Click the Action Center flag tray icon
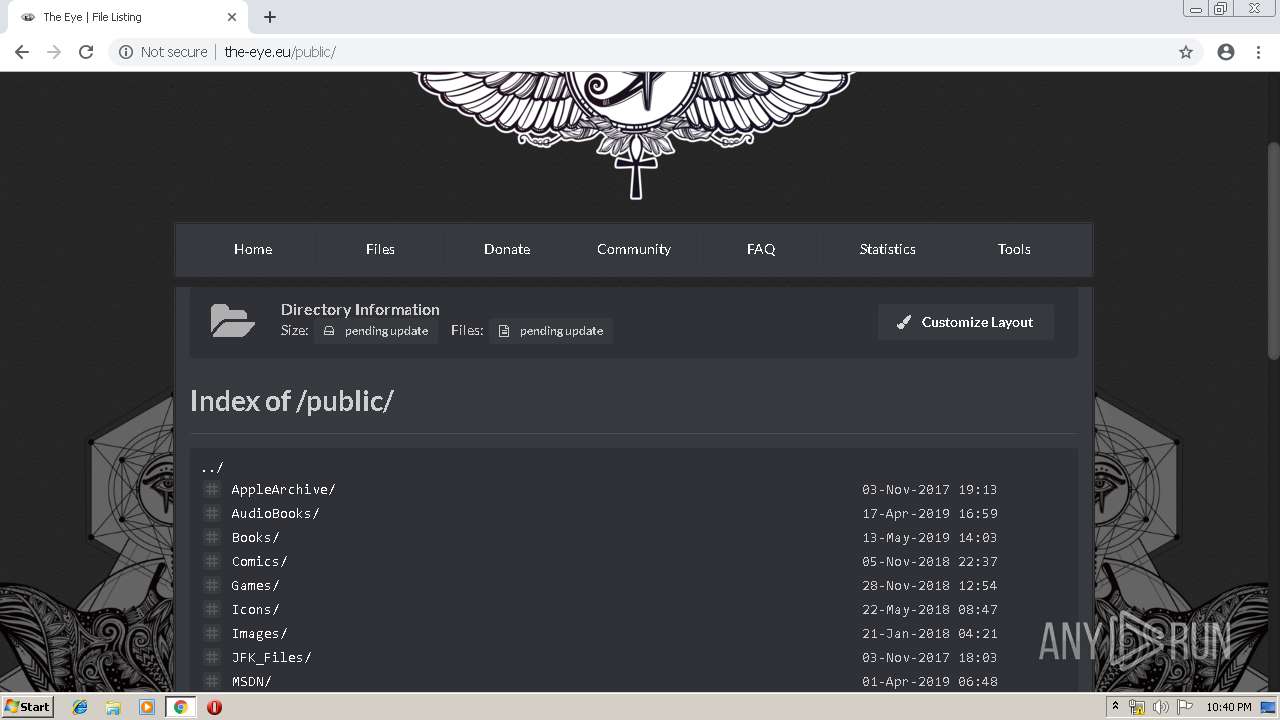This screenshot has height=720, width=1280. pyautogui.click(x=1184, y=707)
